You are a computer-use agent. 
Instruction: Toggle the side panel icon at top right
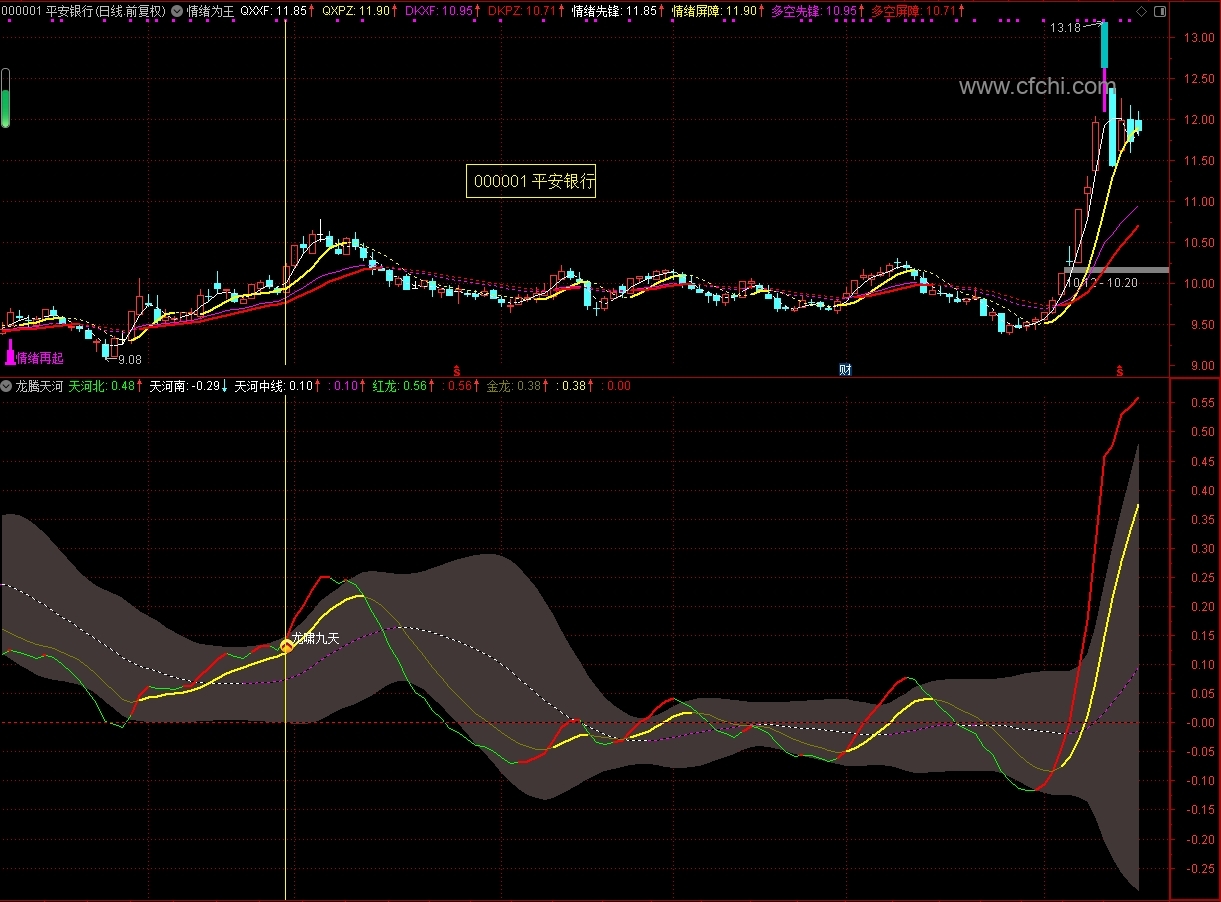point(1159,11)
